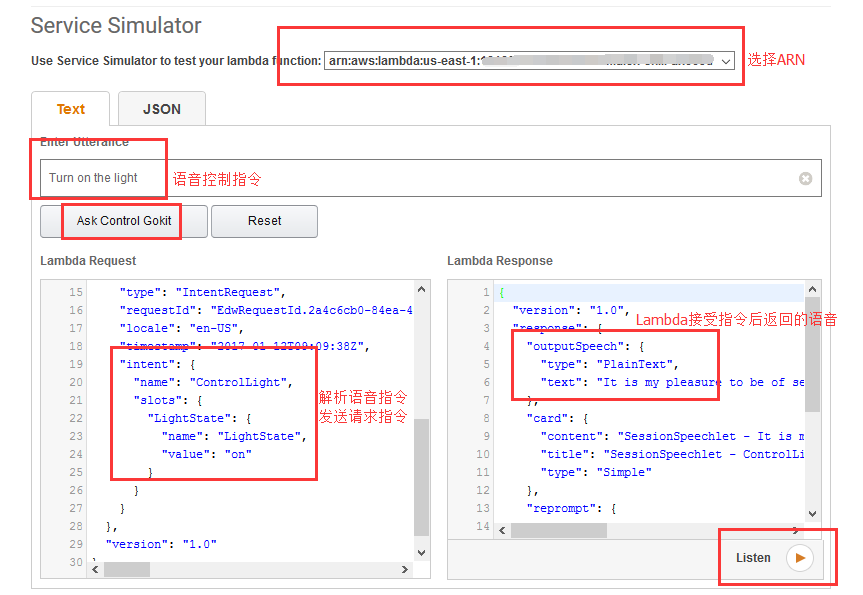Click the Lambda Response scroll right arrow
The height and width of the screenshot is (595, 863).
click(797, 530)
